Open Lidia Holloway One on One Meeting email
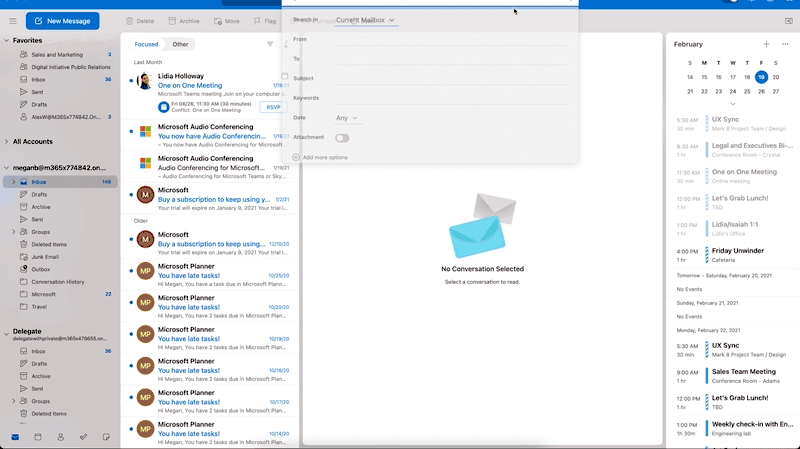This screenshot has width=800, height=449. point(209,92)
